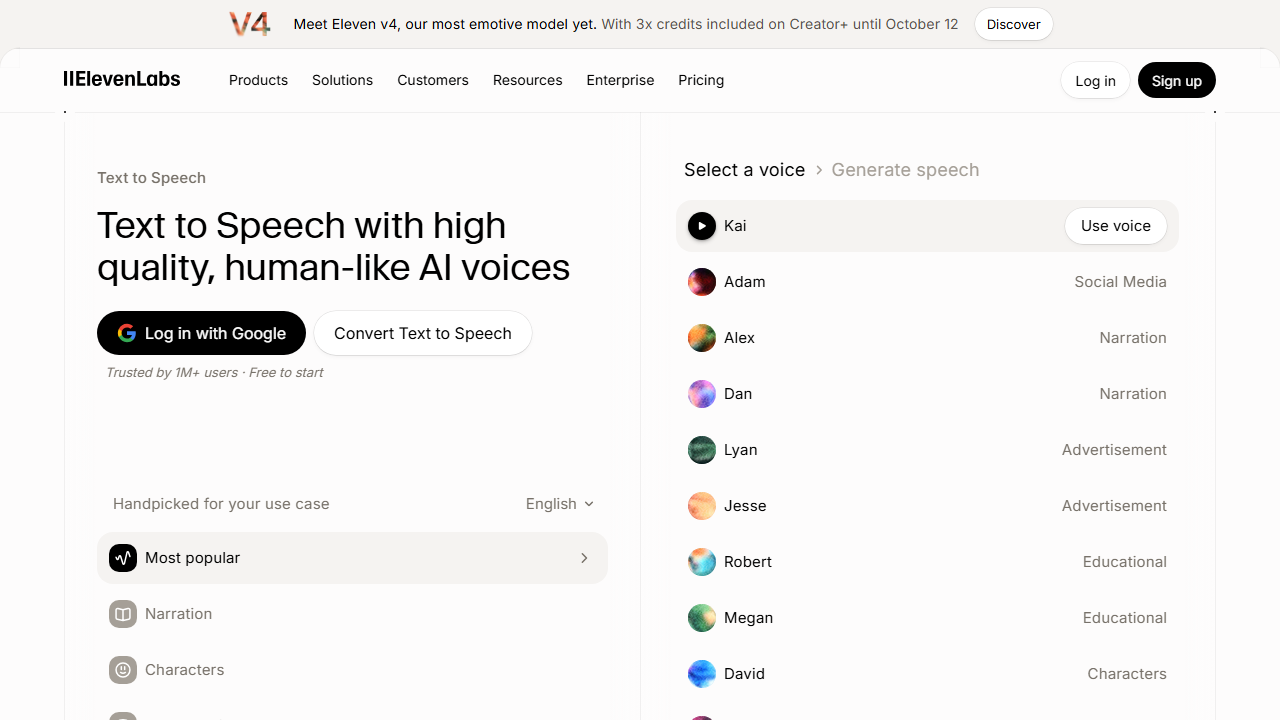Open the Customers menu
The width and height of the screenshot is (1280, 720).
pos(433,80)
